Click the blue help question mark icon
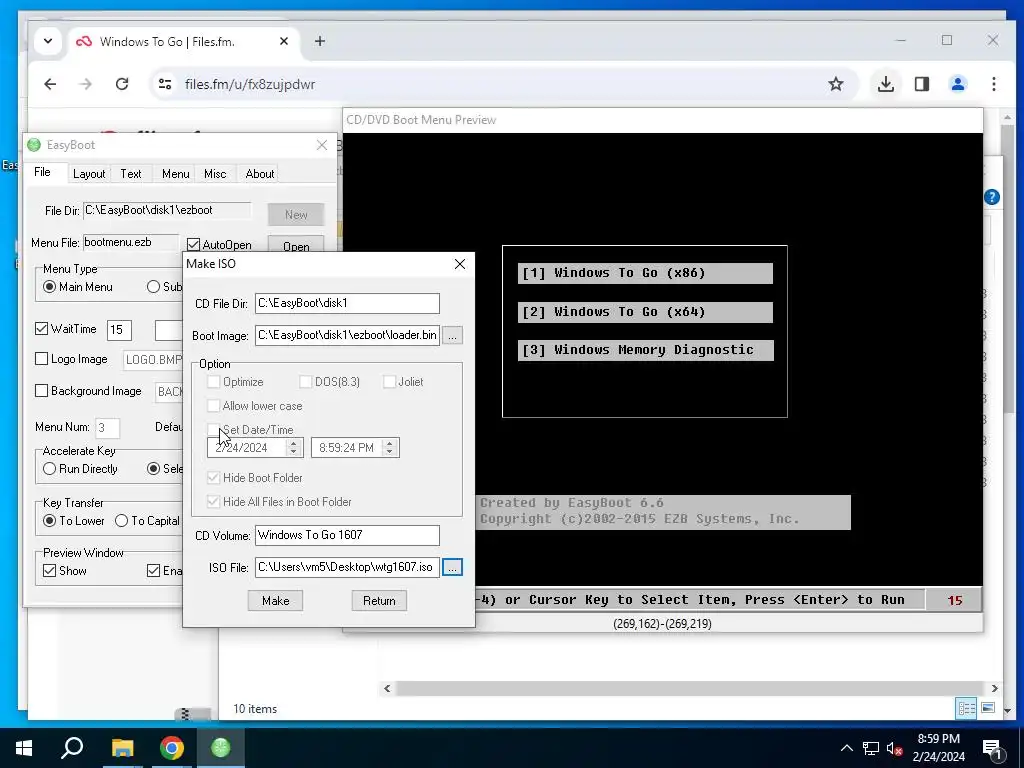This screenshot has width=1024, height=768. 991,197
